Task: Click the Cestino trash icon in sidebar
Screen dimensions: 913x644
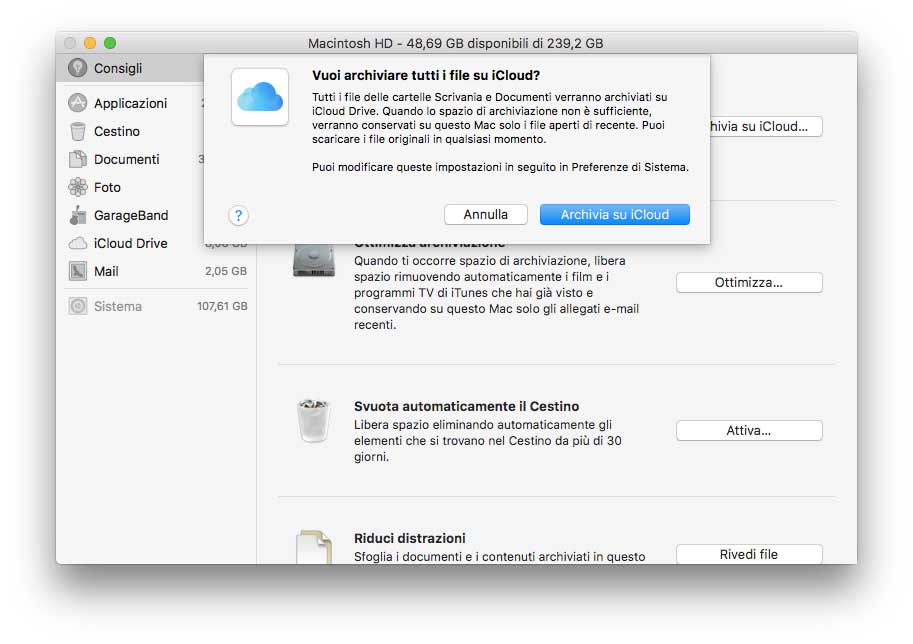Action: coord(77,131)
